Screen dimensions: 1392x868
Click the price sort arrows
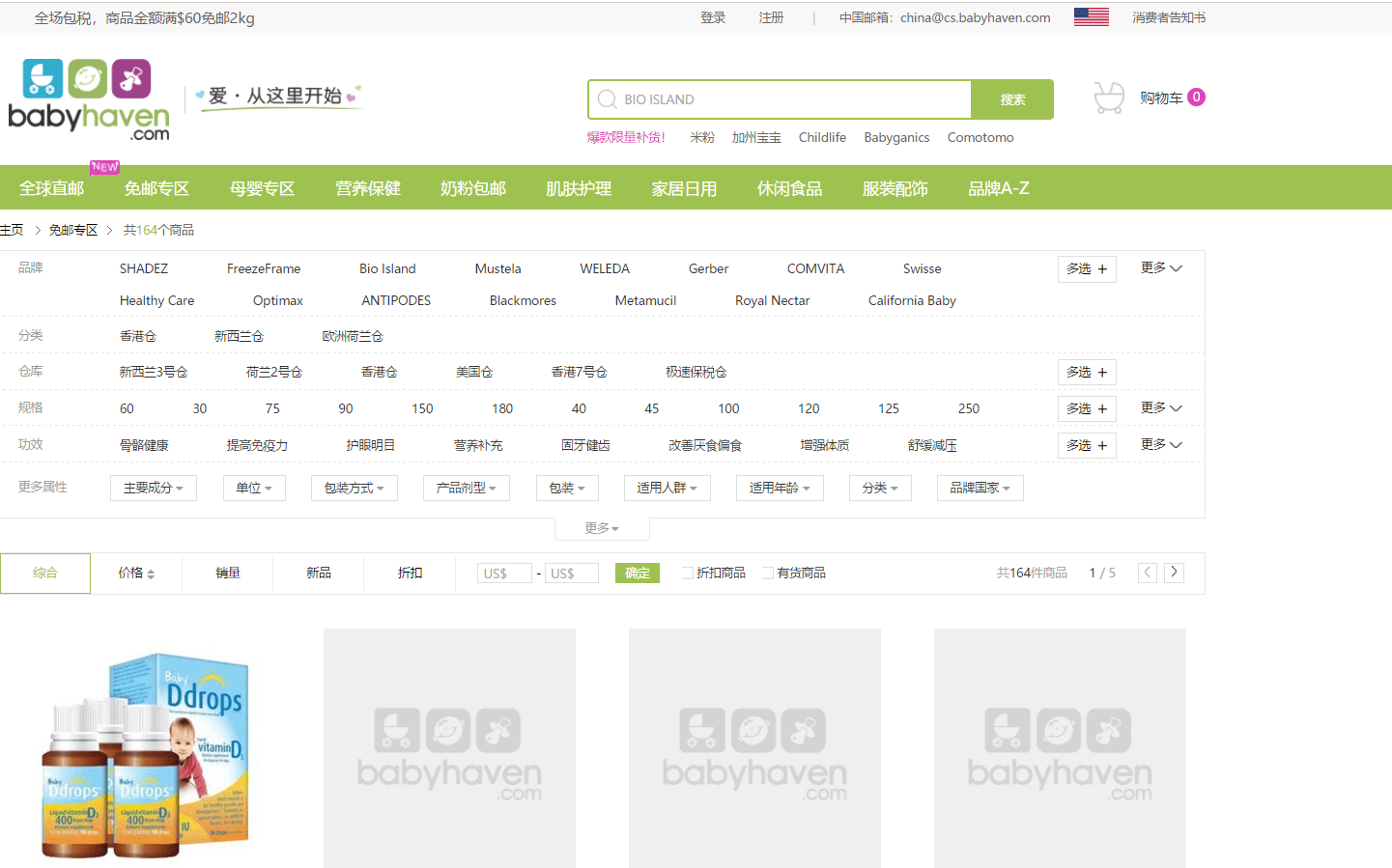(151, 574)
